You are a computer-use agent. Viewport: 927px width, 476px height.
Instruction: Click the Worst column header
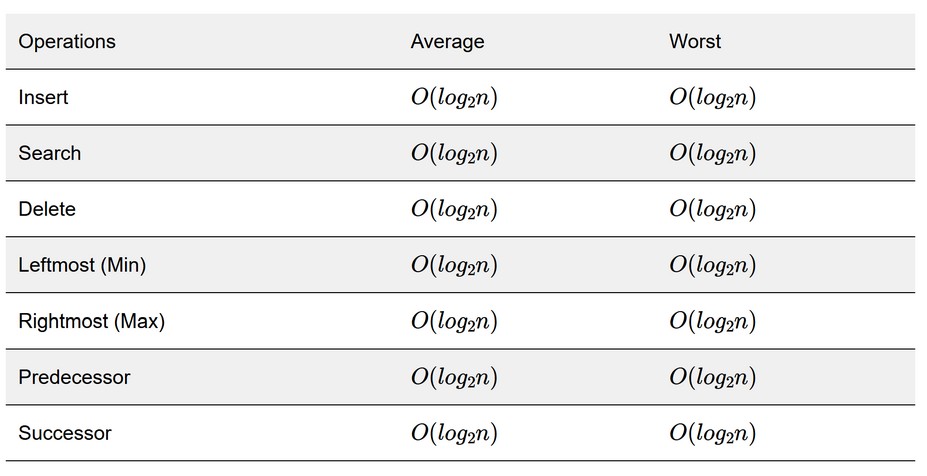click(695, 41)
